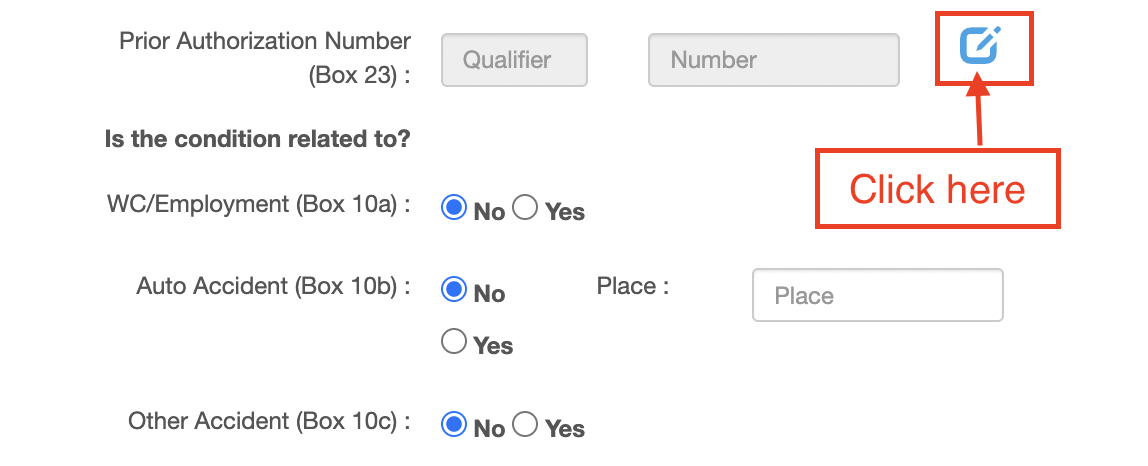This screenshot has height=466, width=1148.
Task: Click the Auto Accident (Box 10b) label text
Action: coord(272,286)
